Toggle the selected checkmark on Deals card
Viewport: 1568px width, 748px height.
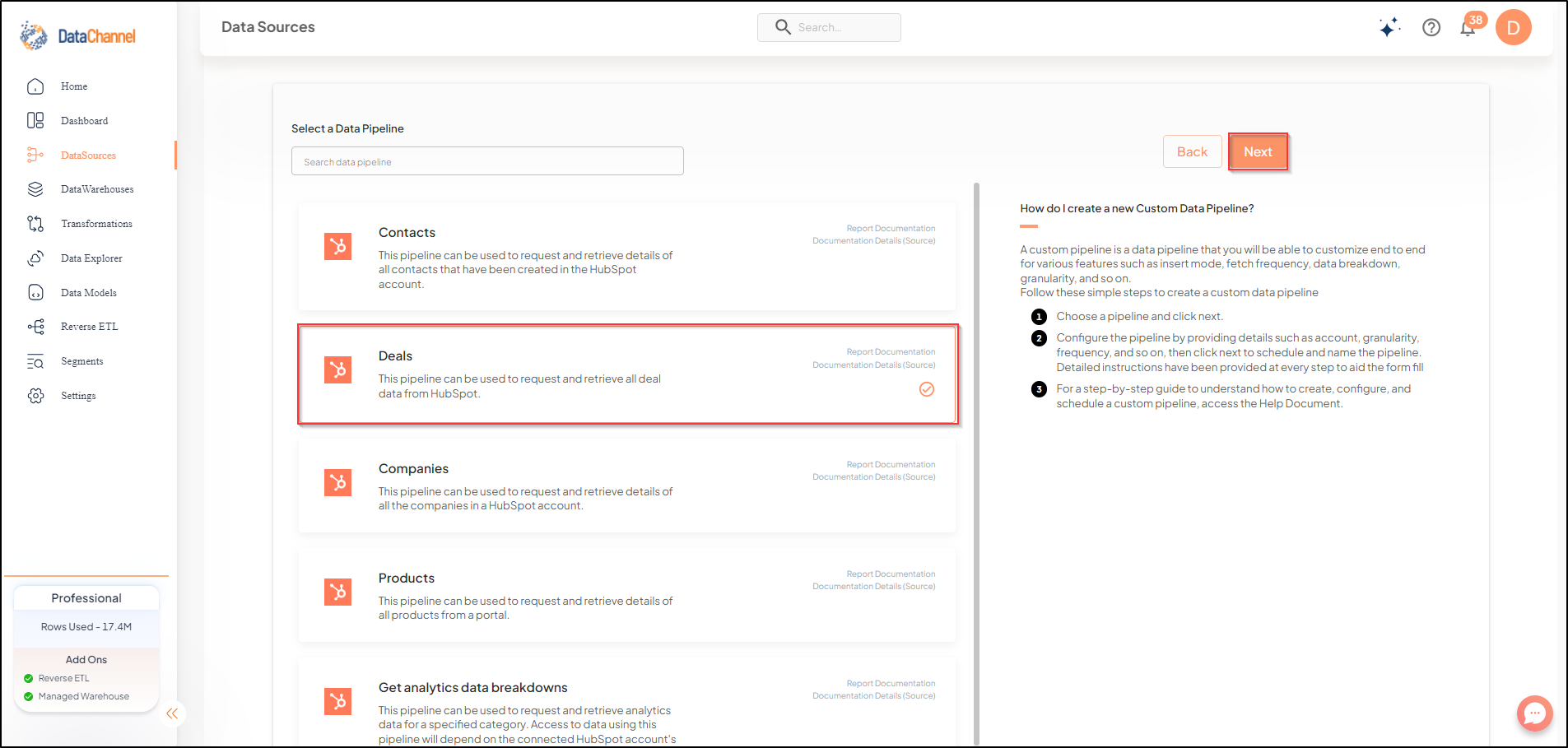click(x=927, y=389)
